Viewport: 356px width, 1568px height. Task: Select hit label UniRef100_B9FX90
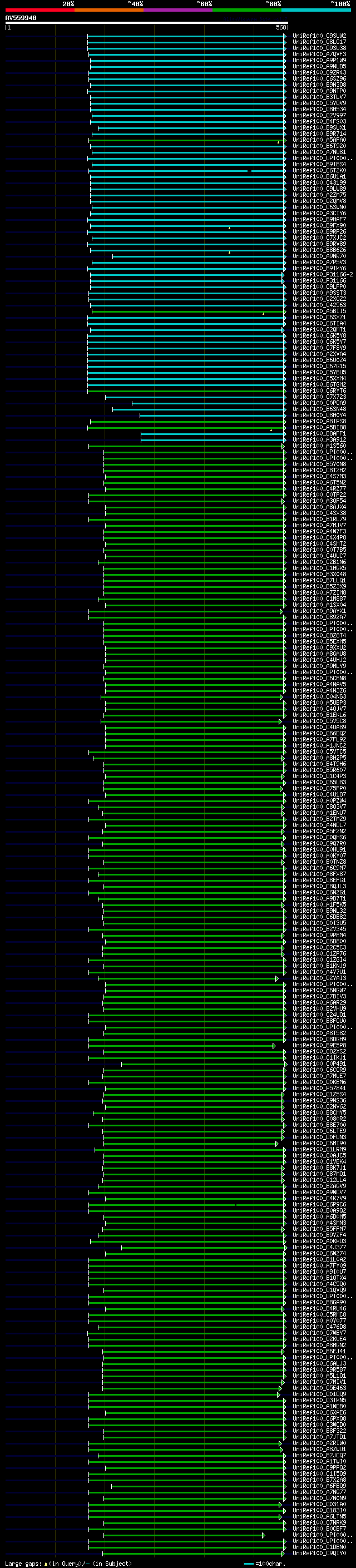[319, 226]
